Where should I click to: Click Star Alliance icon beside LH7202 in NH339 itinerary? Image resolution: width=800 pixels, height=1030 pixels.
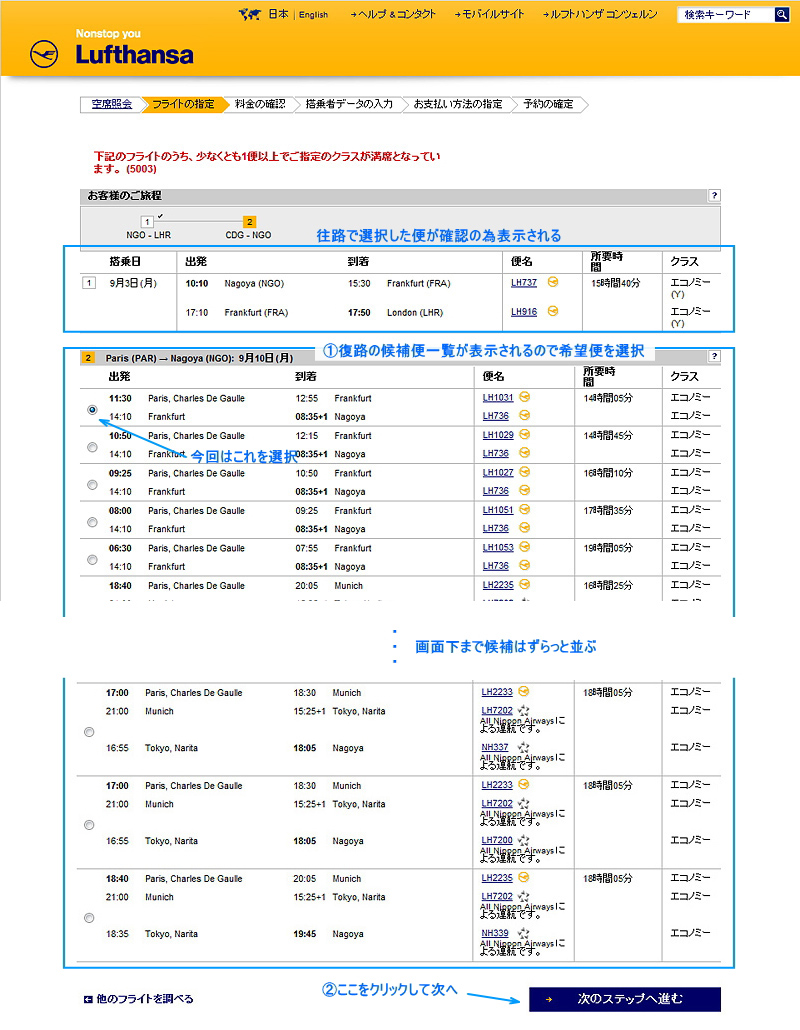(523, 896)
